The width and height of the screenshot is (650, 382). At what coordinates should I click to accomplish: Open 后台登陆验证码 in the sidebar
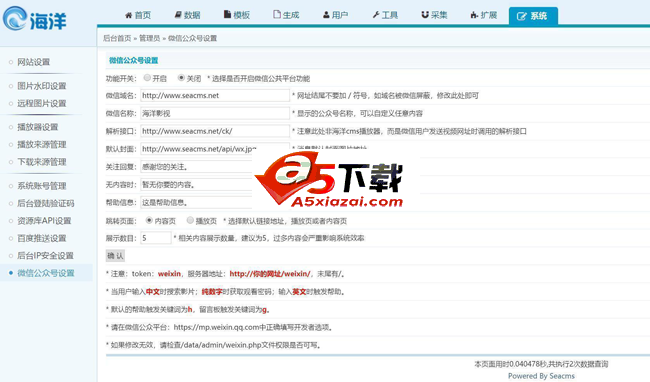tap(46, 203)
